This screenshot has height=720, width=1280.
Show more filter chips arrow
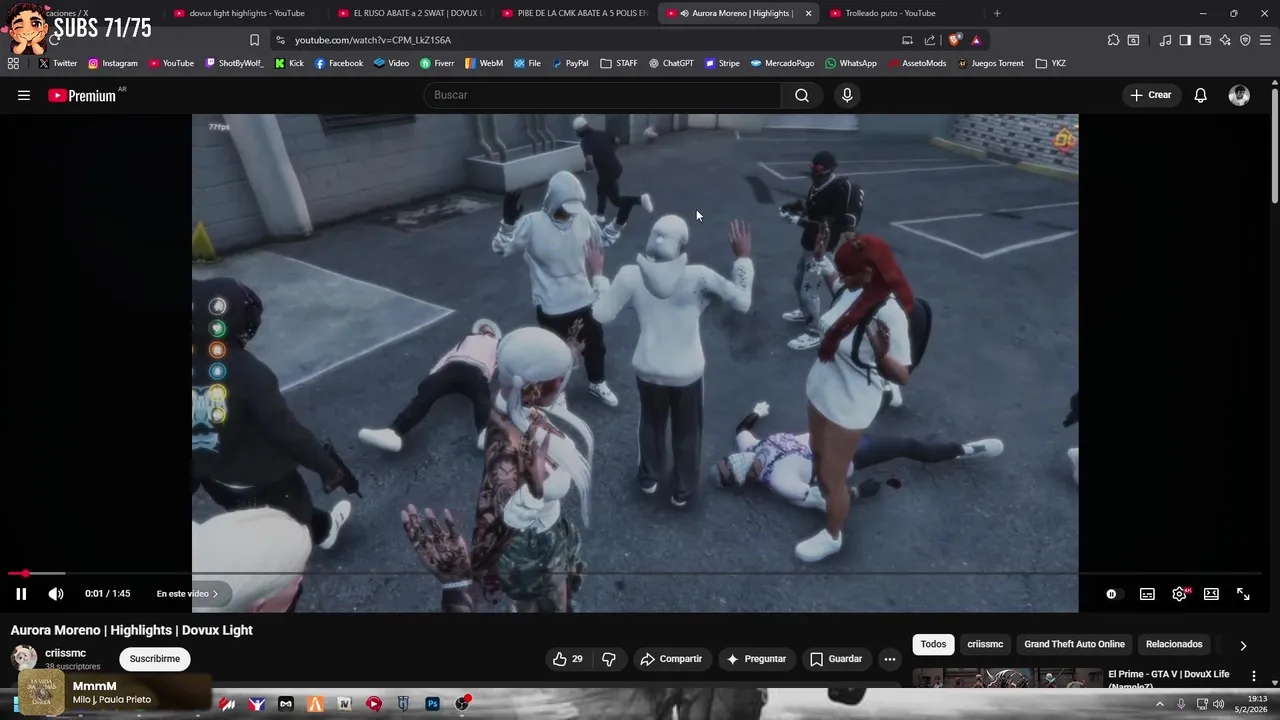1243,645
